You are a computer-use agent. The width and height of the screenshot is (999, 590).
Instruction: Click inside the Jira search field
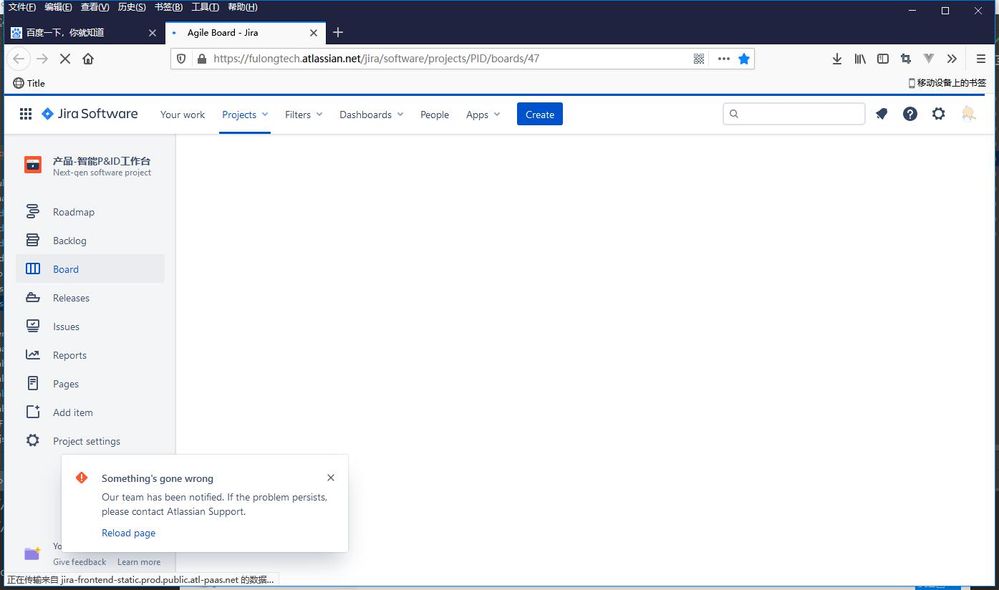click(794, 113)
